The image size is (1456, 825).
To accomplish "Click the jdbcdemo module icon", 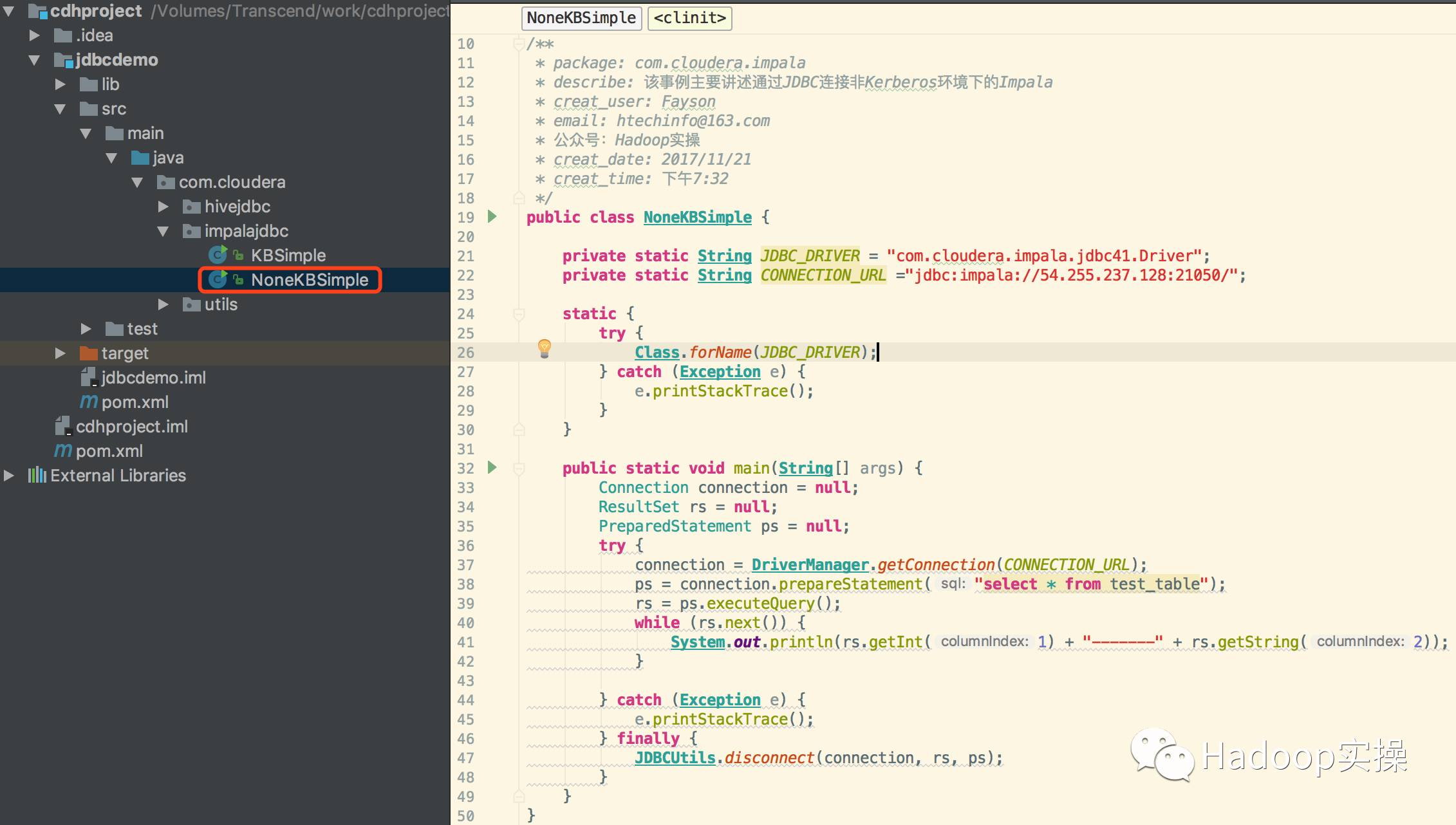I will (58, 59).
